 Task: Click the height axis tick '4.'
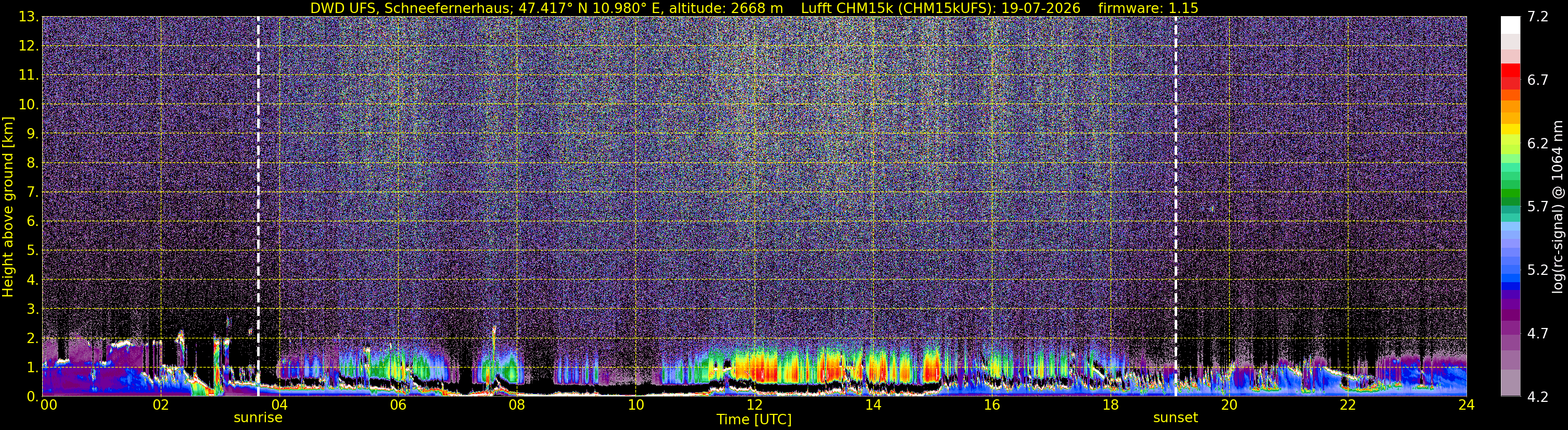pos(32,280)
